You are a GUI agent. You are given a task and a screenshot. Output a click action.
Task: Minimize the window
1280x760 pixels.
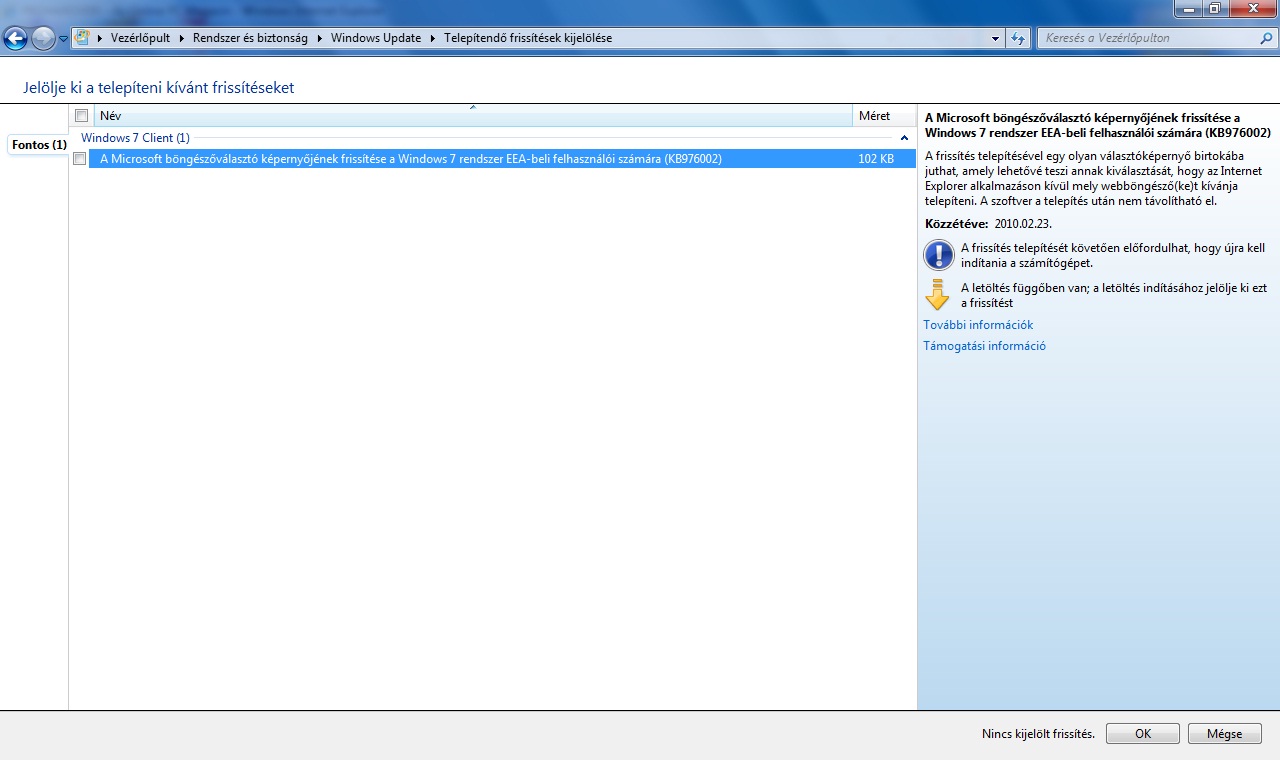tap(1186, 8)
